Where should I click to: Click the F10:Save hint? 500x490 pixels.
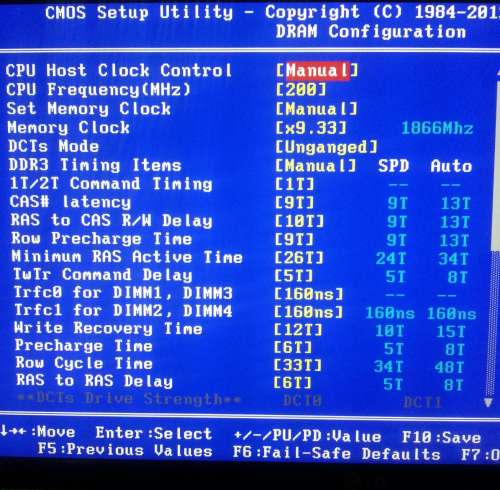pos(441,437)
